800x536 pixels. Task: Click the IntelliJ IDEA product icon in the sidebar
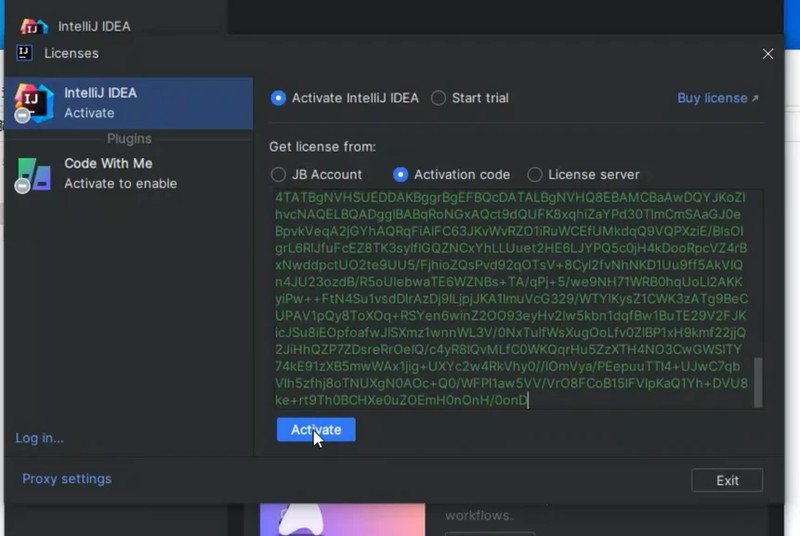[33, 102]
